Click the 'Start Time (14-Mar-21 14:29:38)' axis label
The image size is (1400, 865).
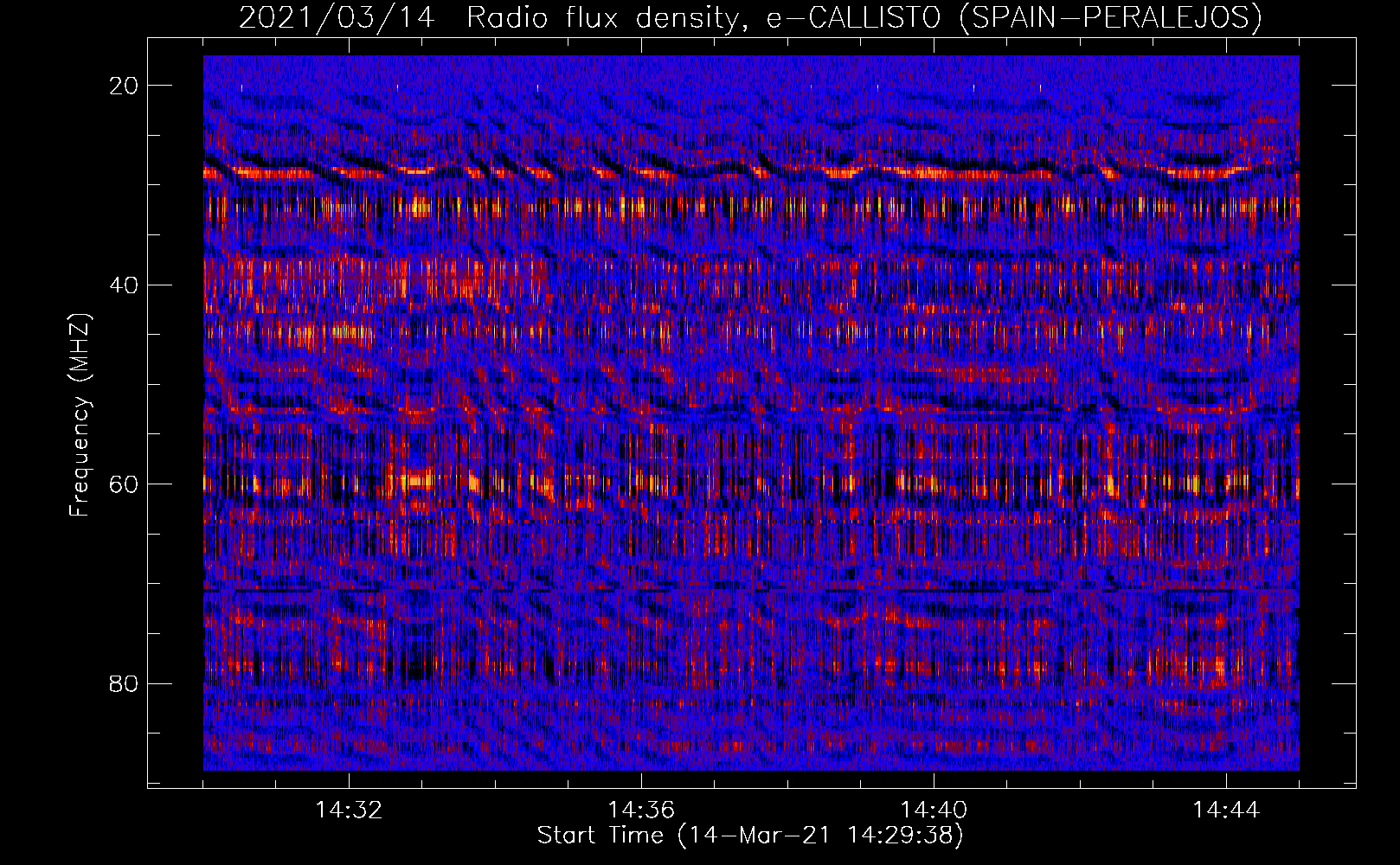tap(750, 836)
